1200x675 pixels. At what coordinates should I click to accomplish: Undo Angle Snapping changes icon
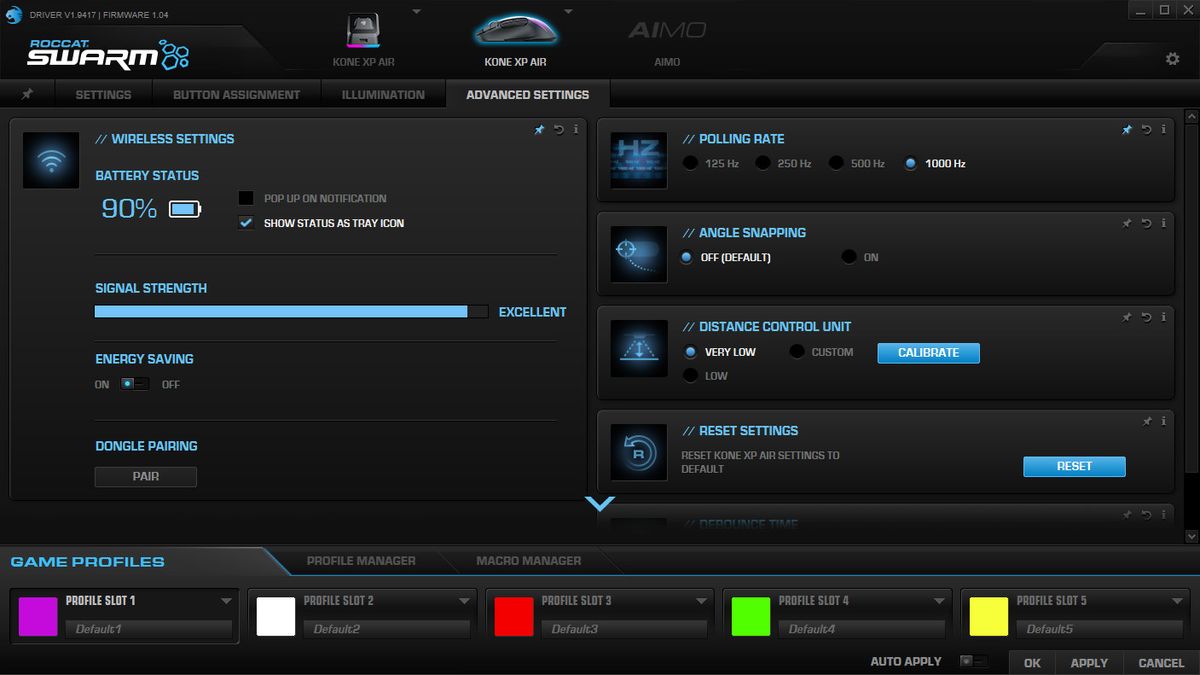1146,224
